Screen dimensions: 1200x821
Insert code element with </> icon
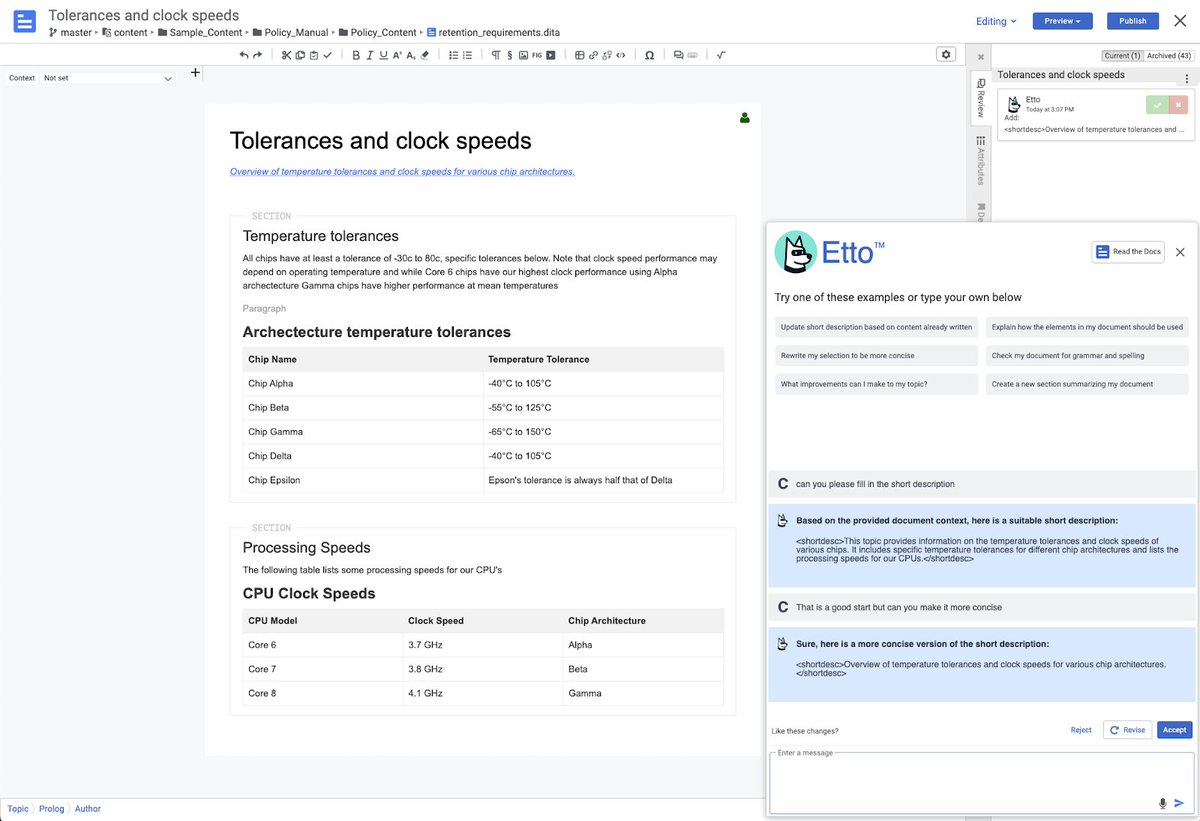pyautogui.click(x=620, y=55)
